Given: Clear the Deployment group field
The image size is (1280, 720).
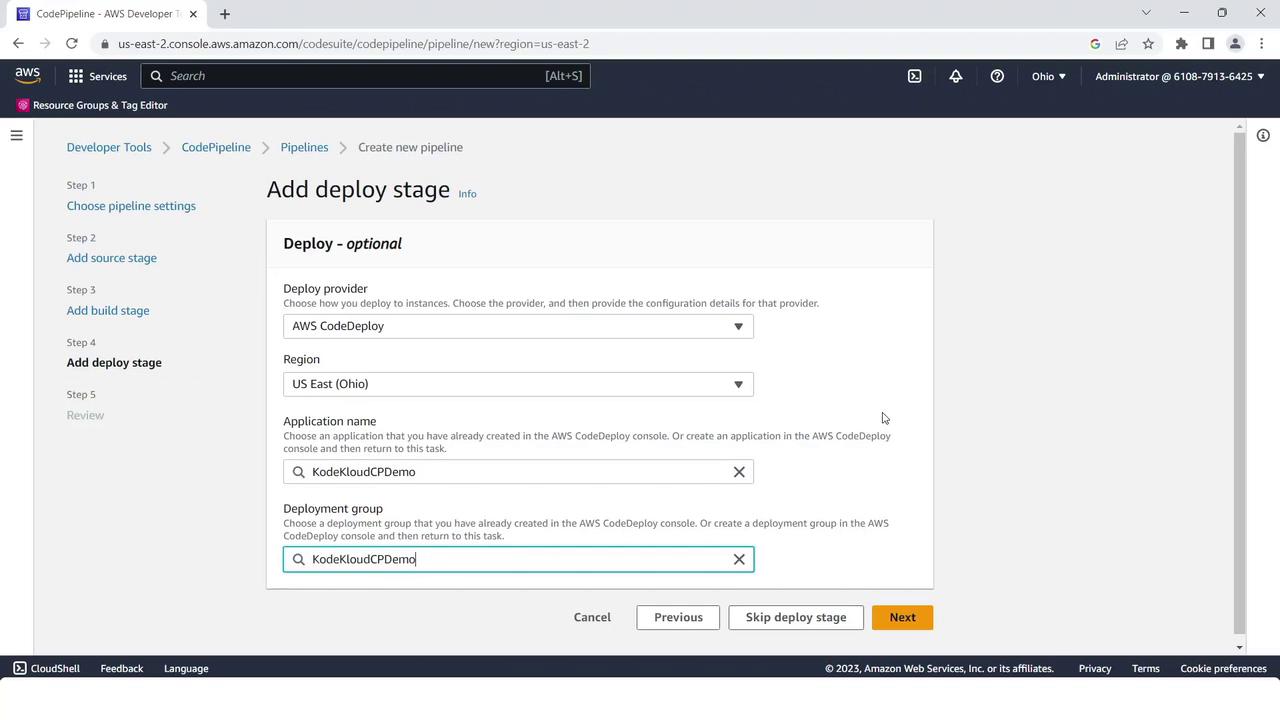Looking at the screenshot, I should [739, 559].
